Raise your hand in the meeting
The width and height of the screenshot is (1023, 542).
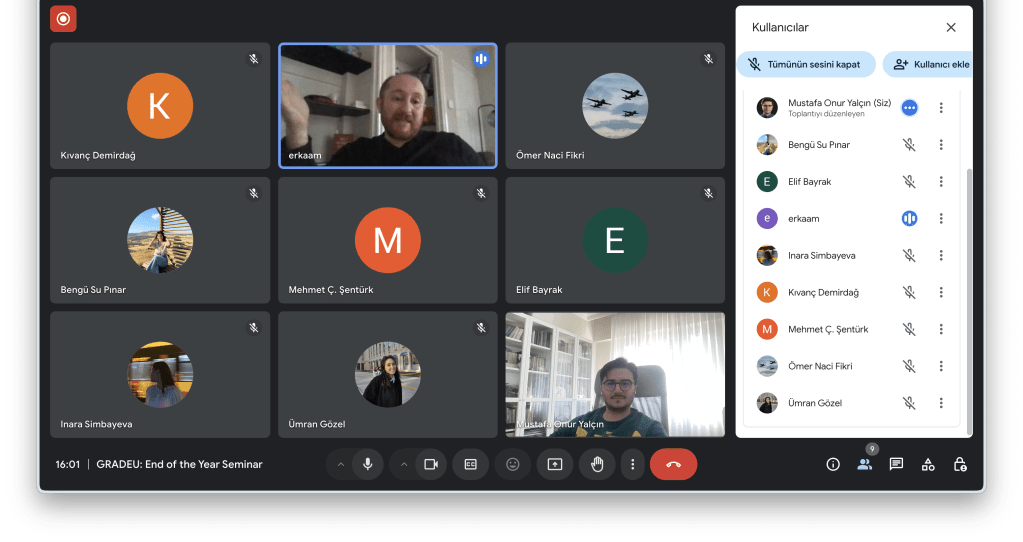(x=597, y=464)
